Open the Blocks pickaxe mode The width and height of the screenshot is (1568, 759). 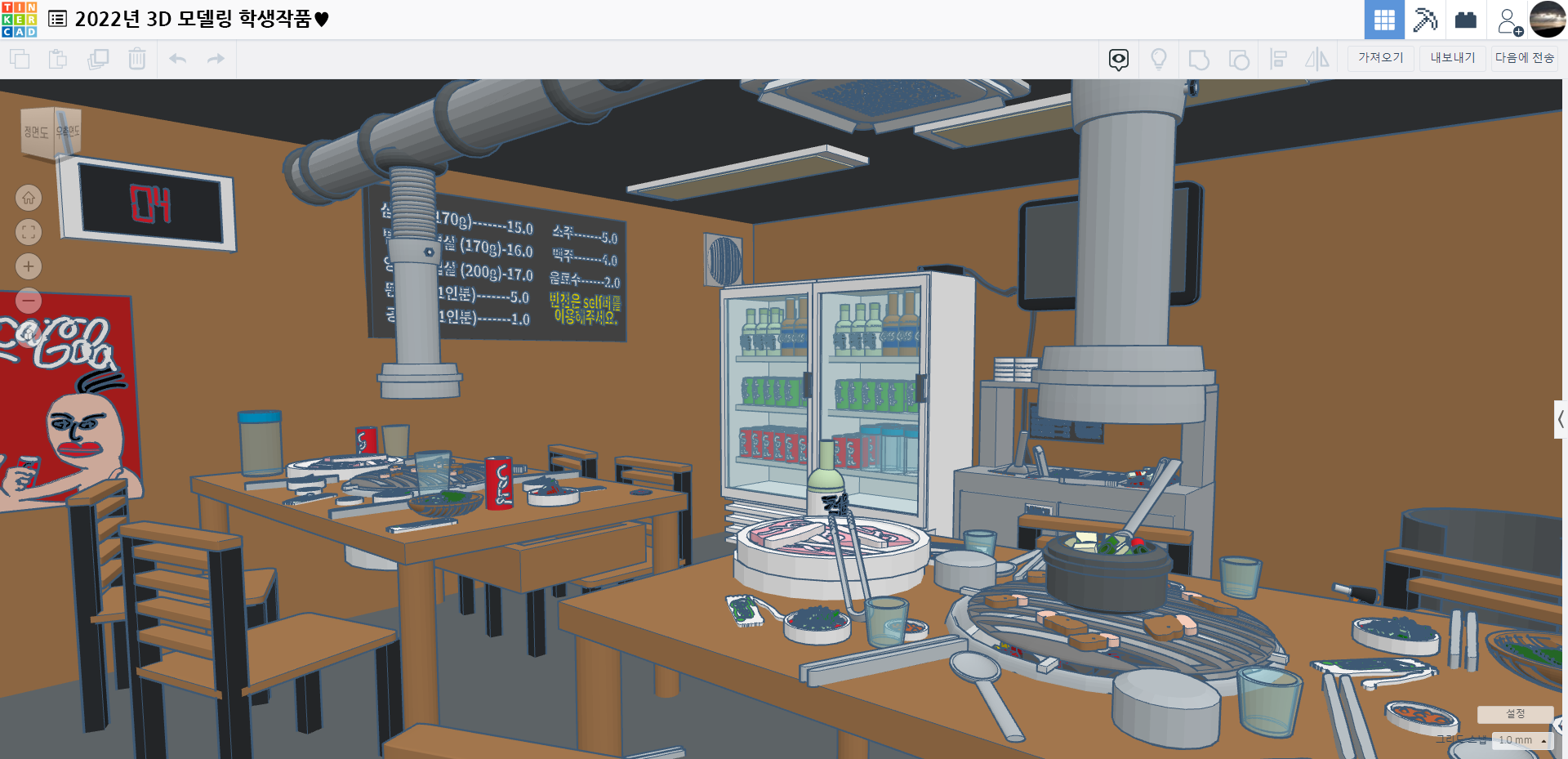[1425, 20]
